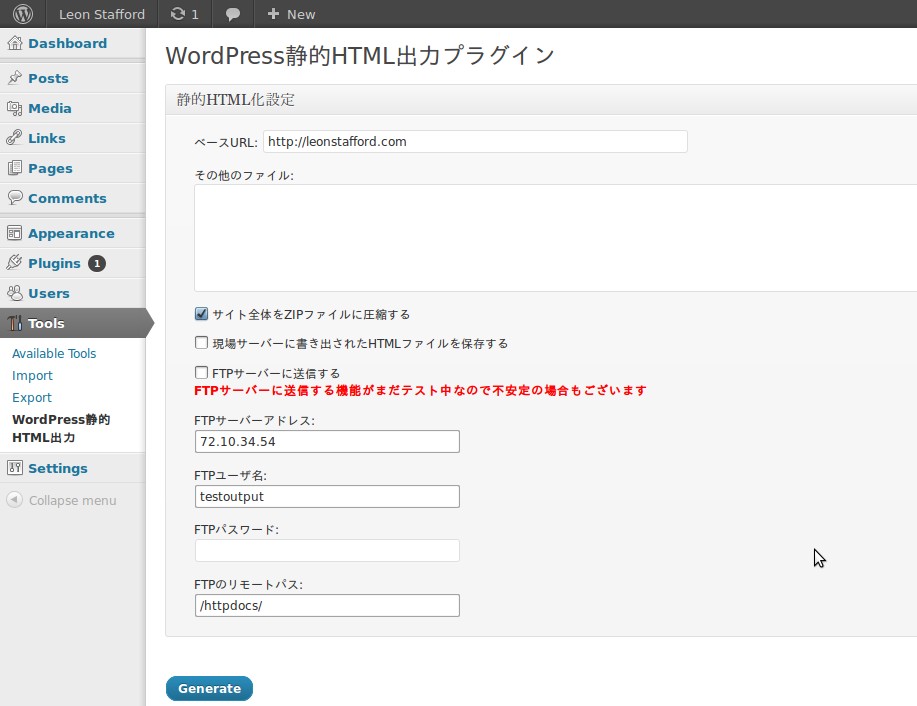This screenshot has width=917, height=706.
Task: Click the plus New icon
Action: (273, 13)
